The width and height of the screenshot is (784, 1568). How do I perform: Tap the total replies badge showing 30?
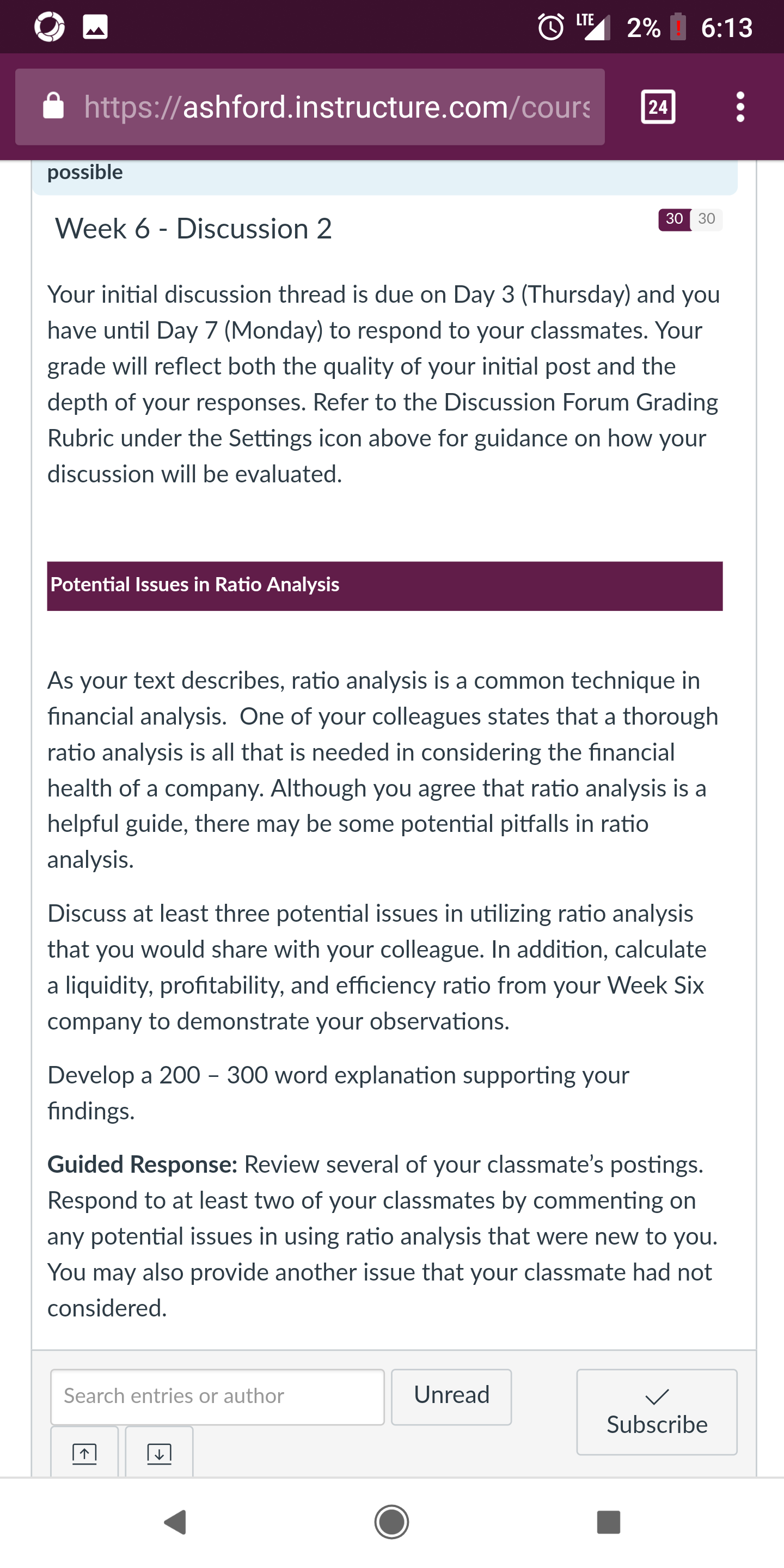coord(707,219)
